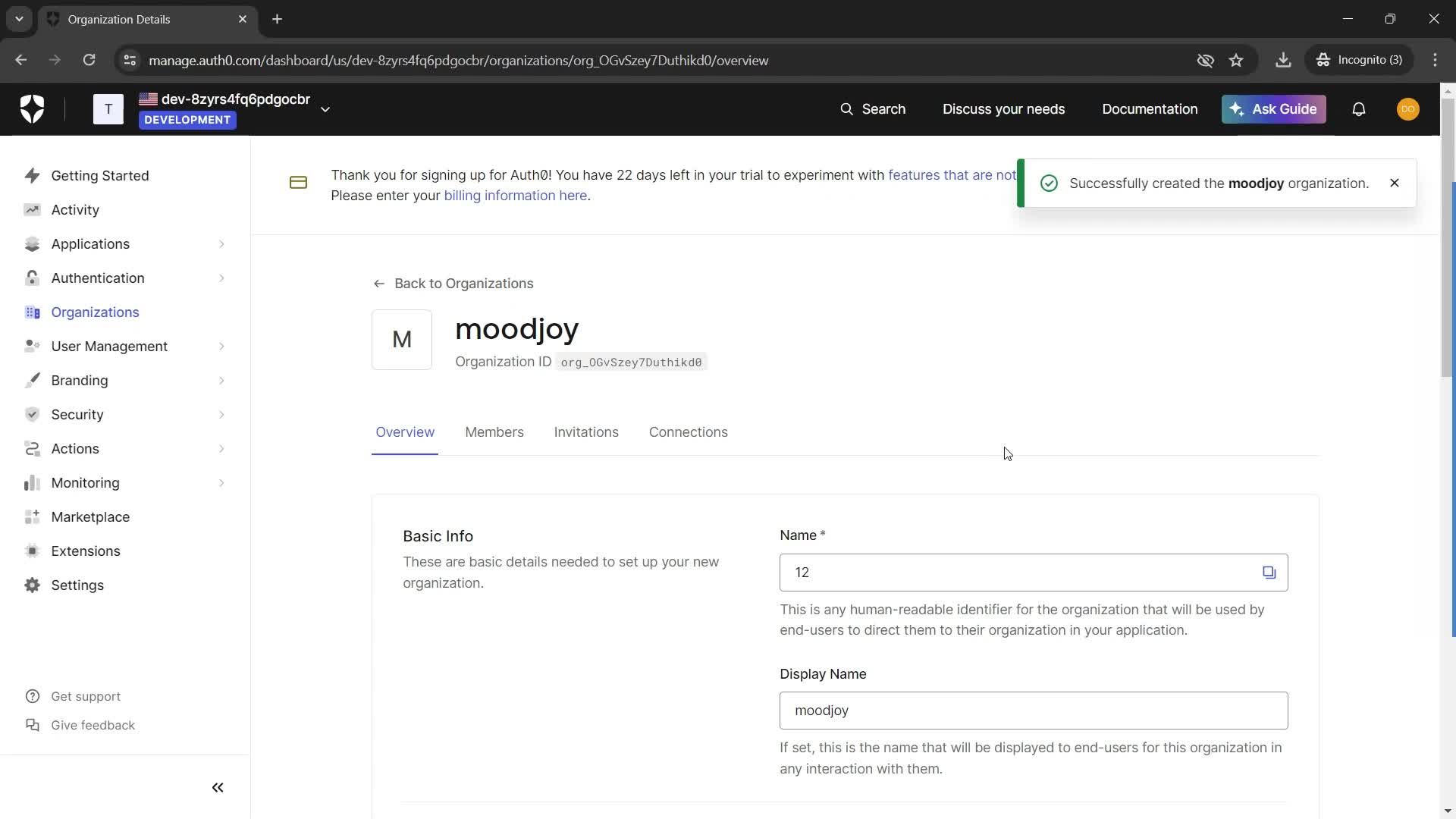This screenshot has height=819, width=1456.
Task: Click the Auth0 shield logo
Action: pyautogui.click(x=32, y=109)
